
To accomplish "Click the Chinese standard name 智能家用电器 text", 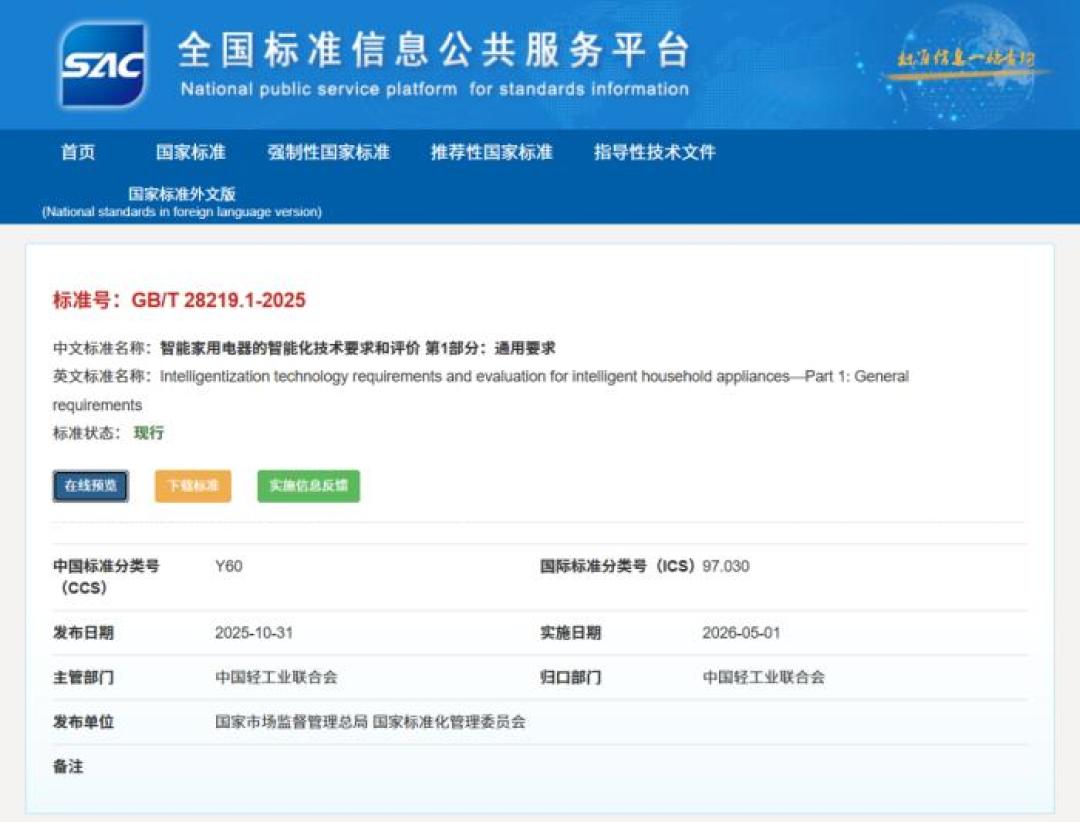I will (357, 348).
